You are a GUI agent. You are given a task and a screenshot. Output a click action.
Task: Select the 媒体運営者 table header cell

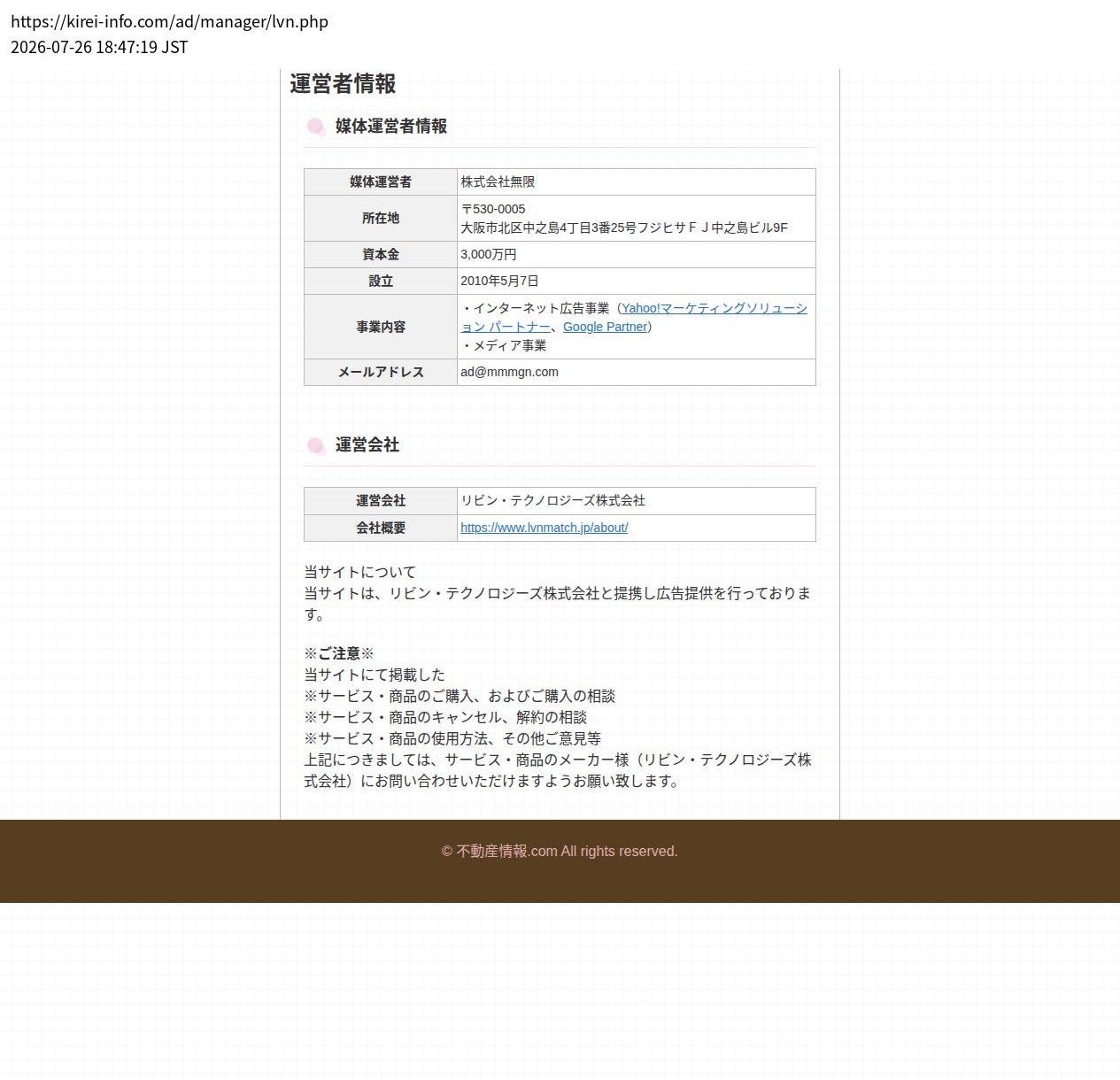[x=381, y=181]
